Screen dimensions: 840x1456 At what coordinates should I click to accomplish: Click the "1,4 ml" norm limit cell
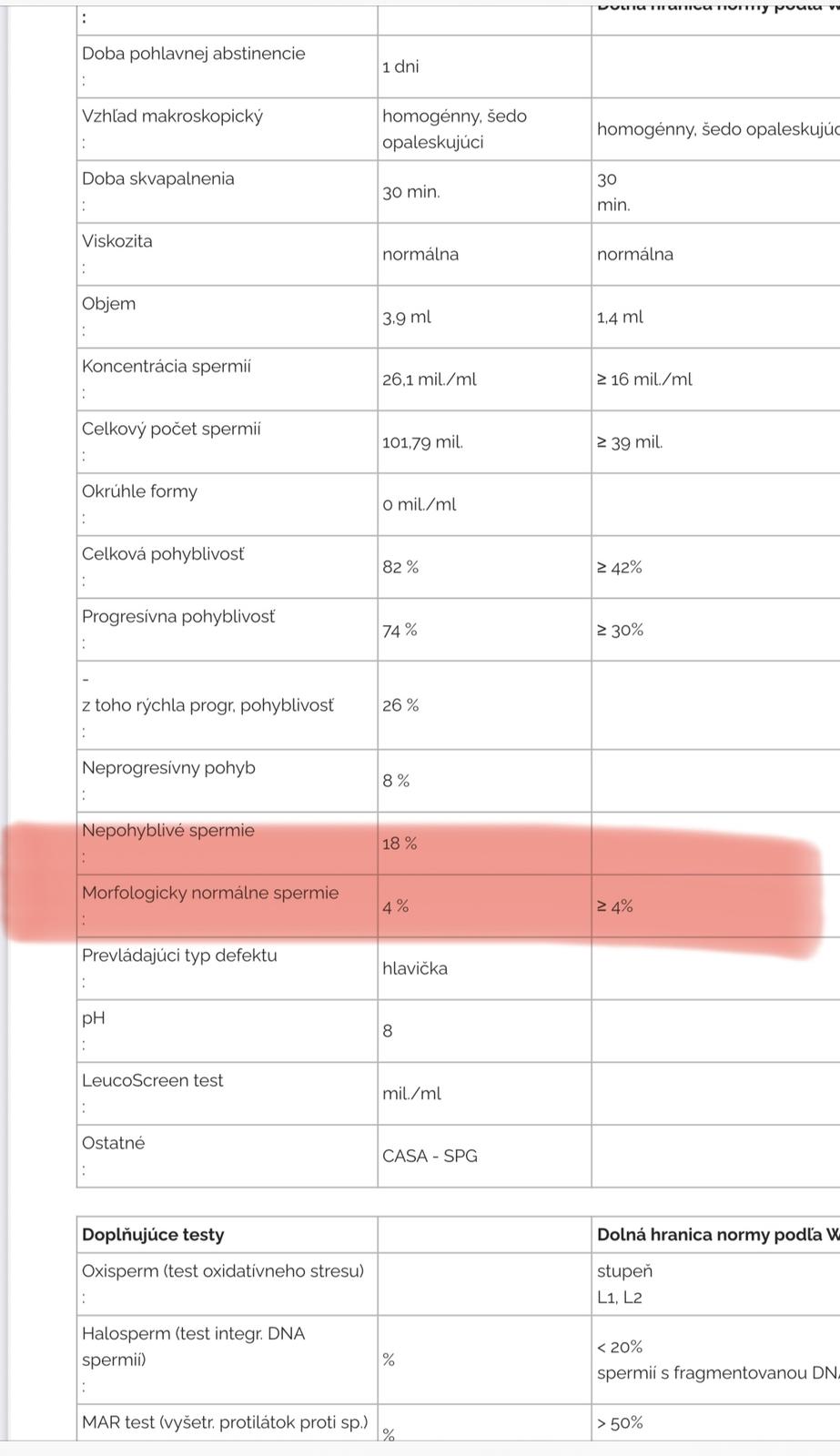620,317
